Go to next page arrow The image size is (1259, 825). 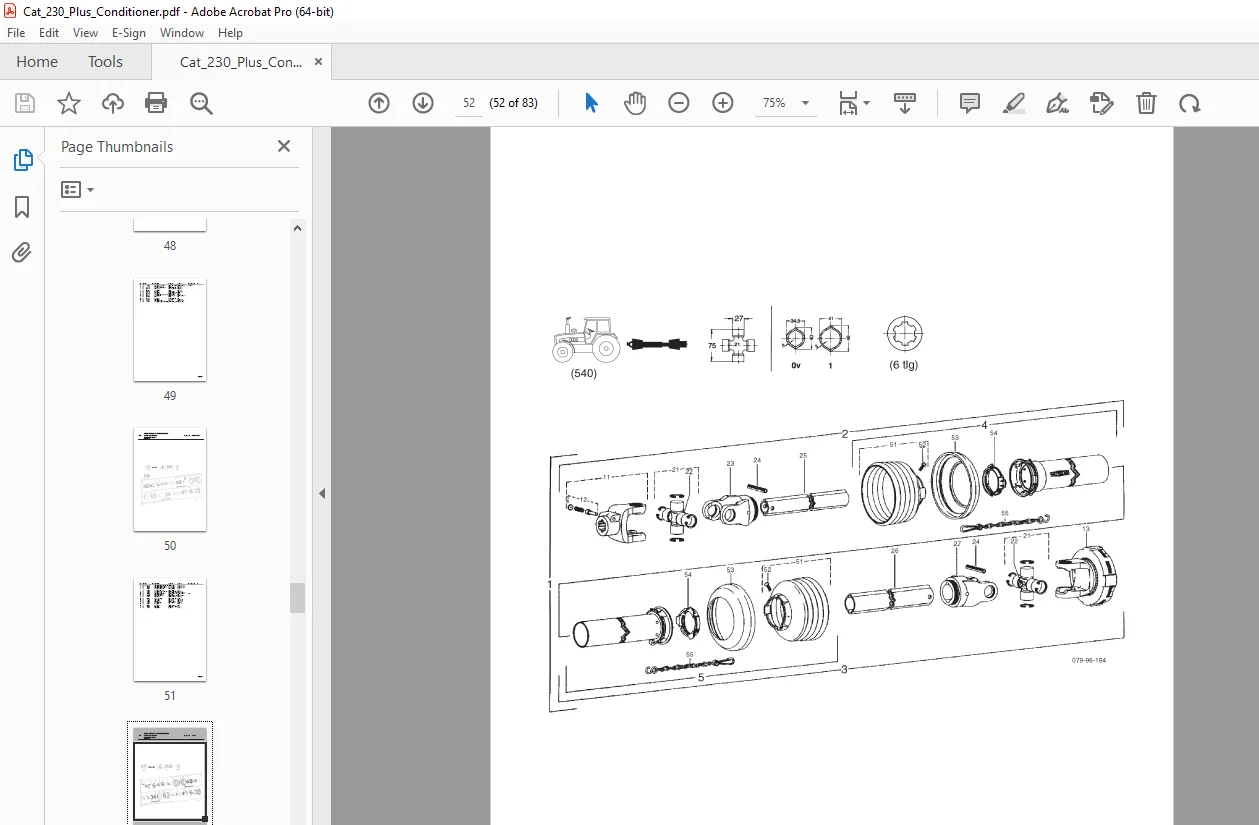[x=423, y=103]
